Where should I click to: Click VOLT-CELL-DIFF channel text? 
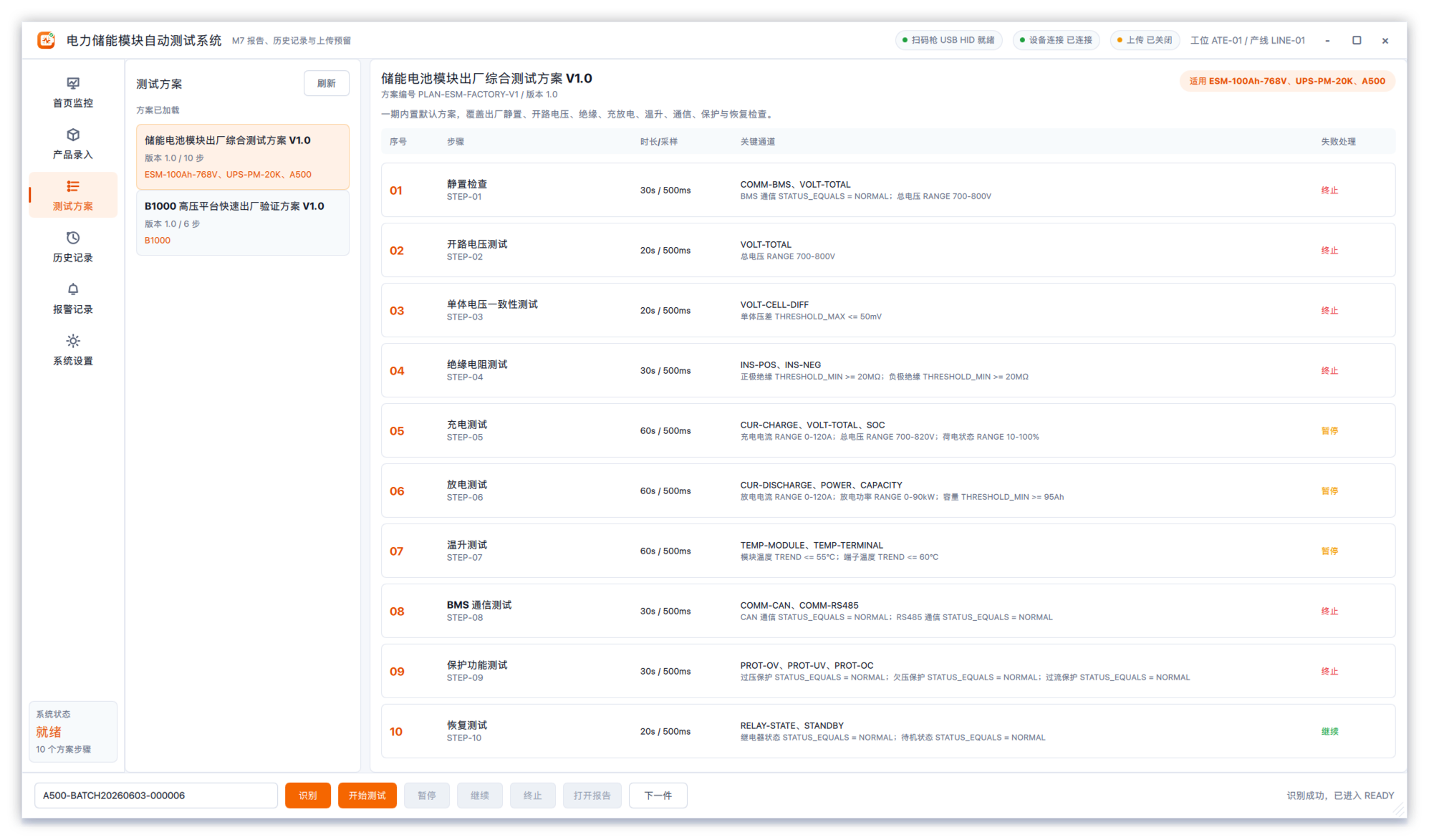774,305
